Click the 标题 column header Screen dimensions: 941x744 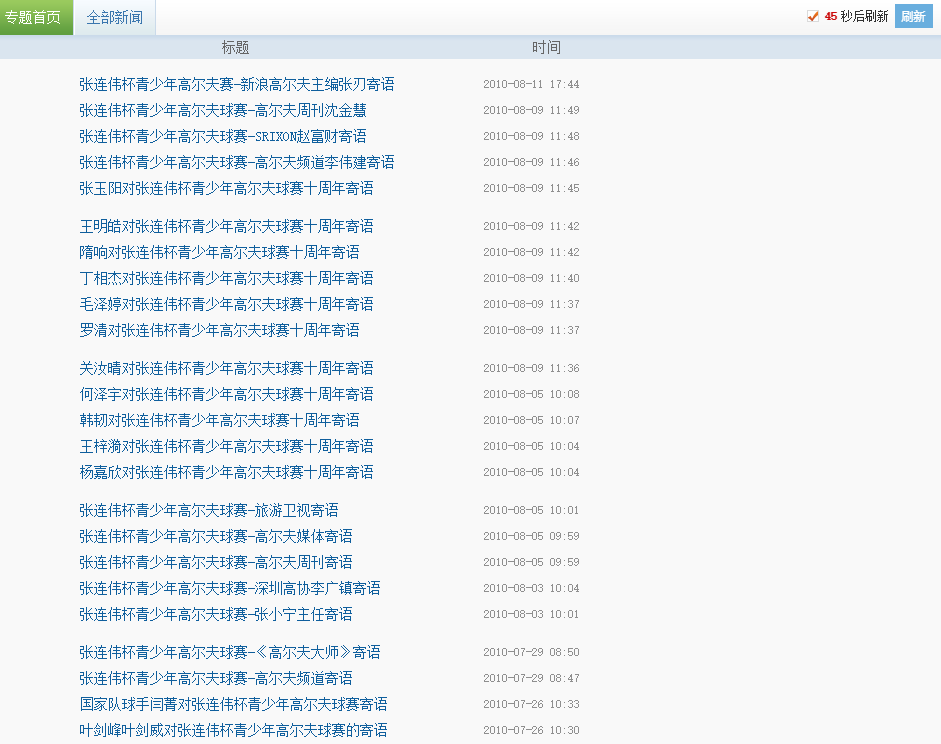tap(235, 47)
